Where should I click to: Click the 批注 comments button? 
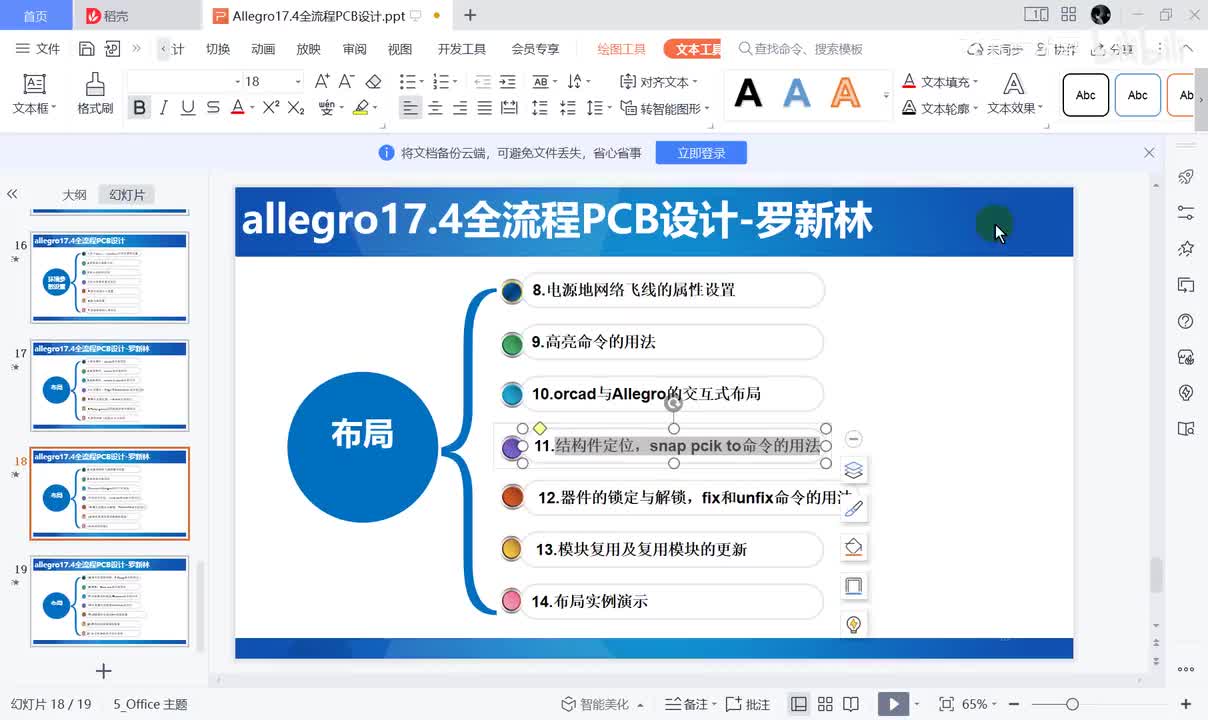coord(748,704)
